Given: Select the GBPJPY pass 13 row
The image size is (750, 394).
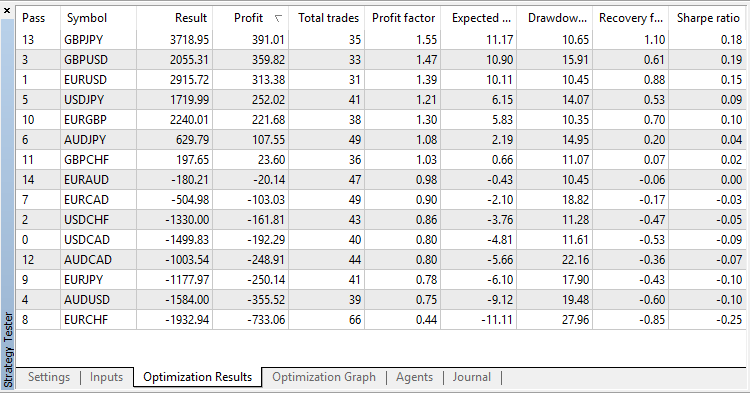Looking at the screenshot, I should tap(381, 40).
